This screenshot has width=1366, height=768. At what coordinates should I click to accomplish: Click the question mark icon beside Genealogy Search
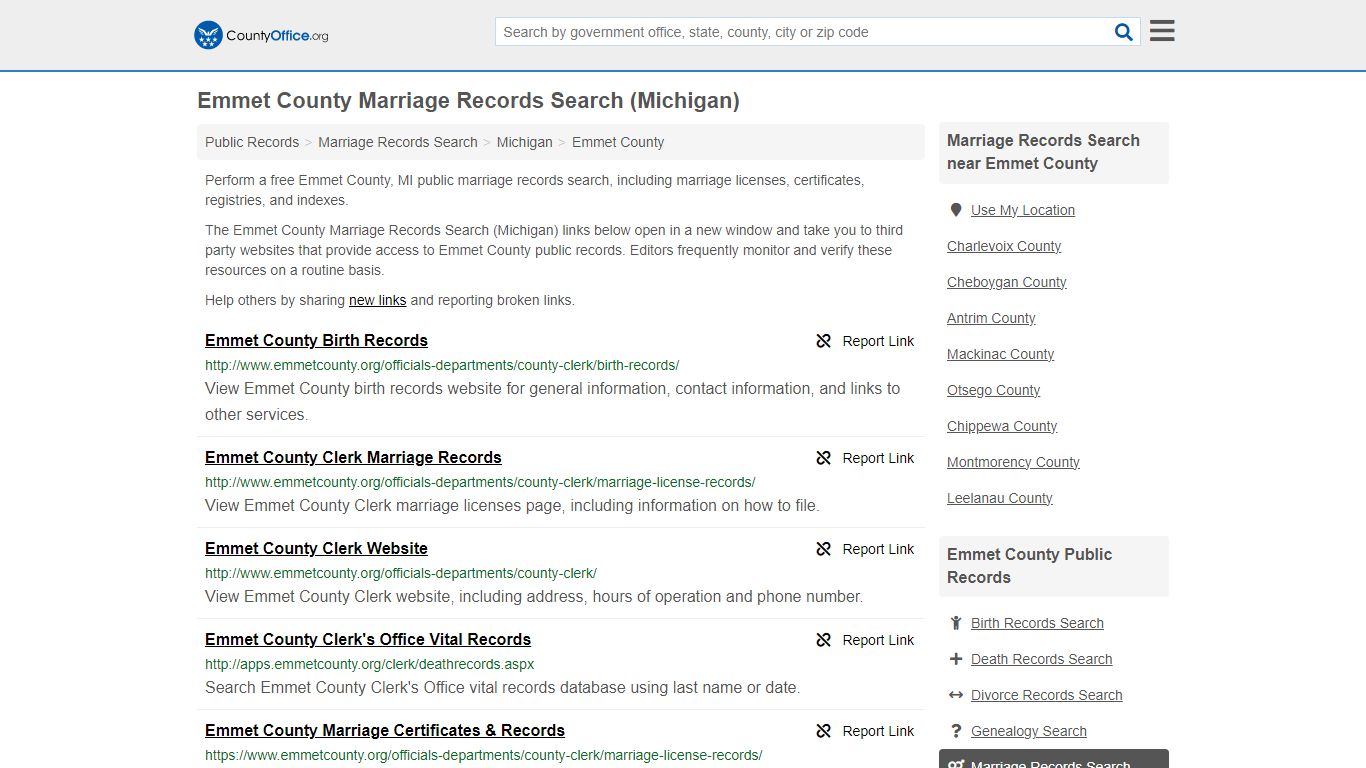956,731
